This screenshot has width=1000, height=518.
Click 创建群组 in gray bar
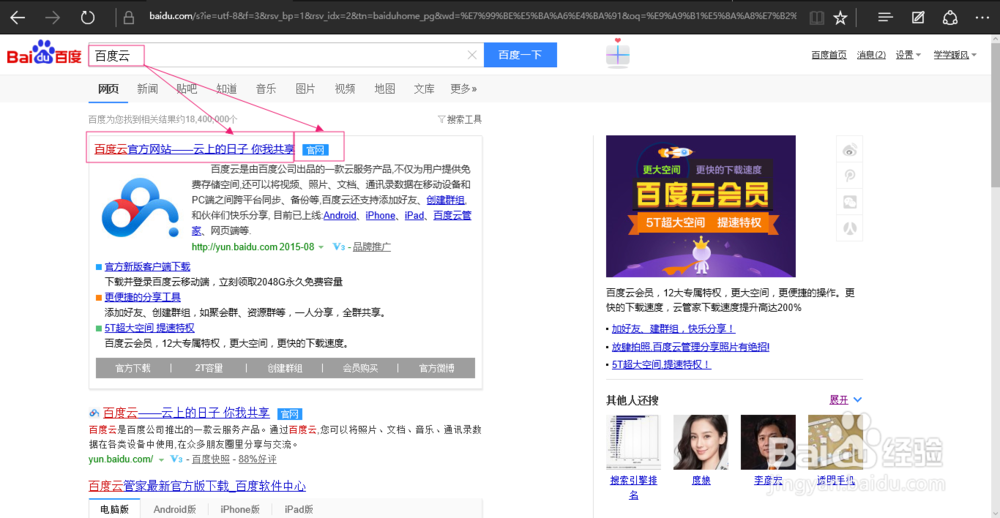click(284, 368)
